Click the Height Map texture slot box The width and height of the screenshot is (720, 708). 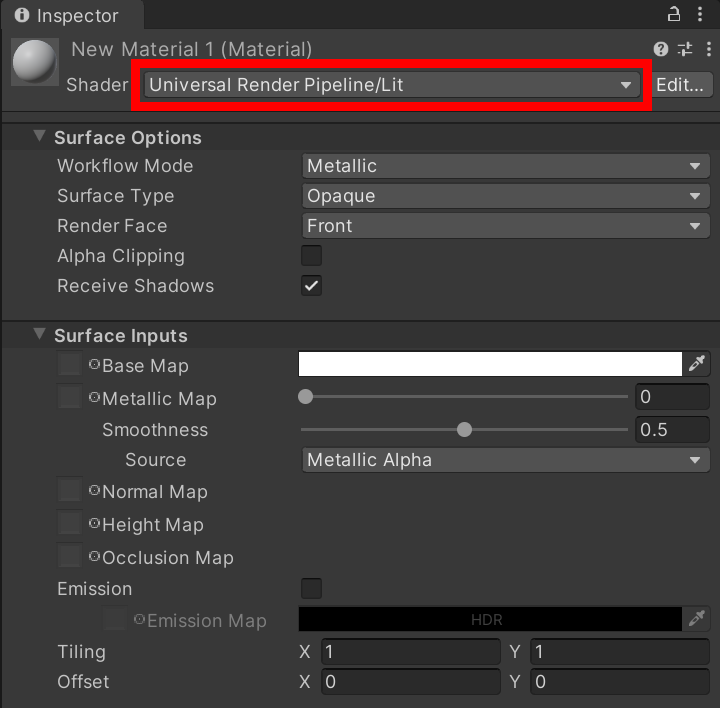click(x=70, y=523)
